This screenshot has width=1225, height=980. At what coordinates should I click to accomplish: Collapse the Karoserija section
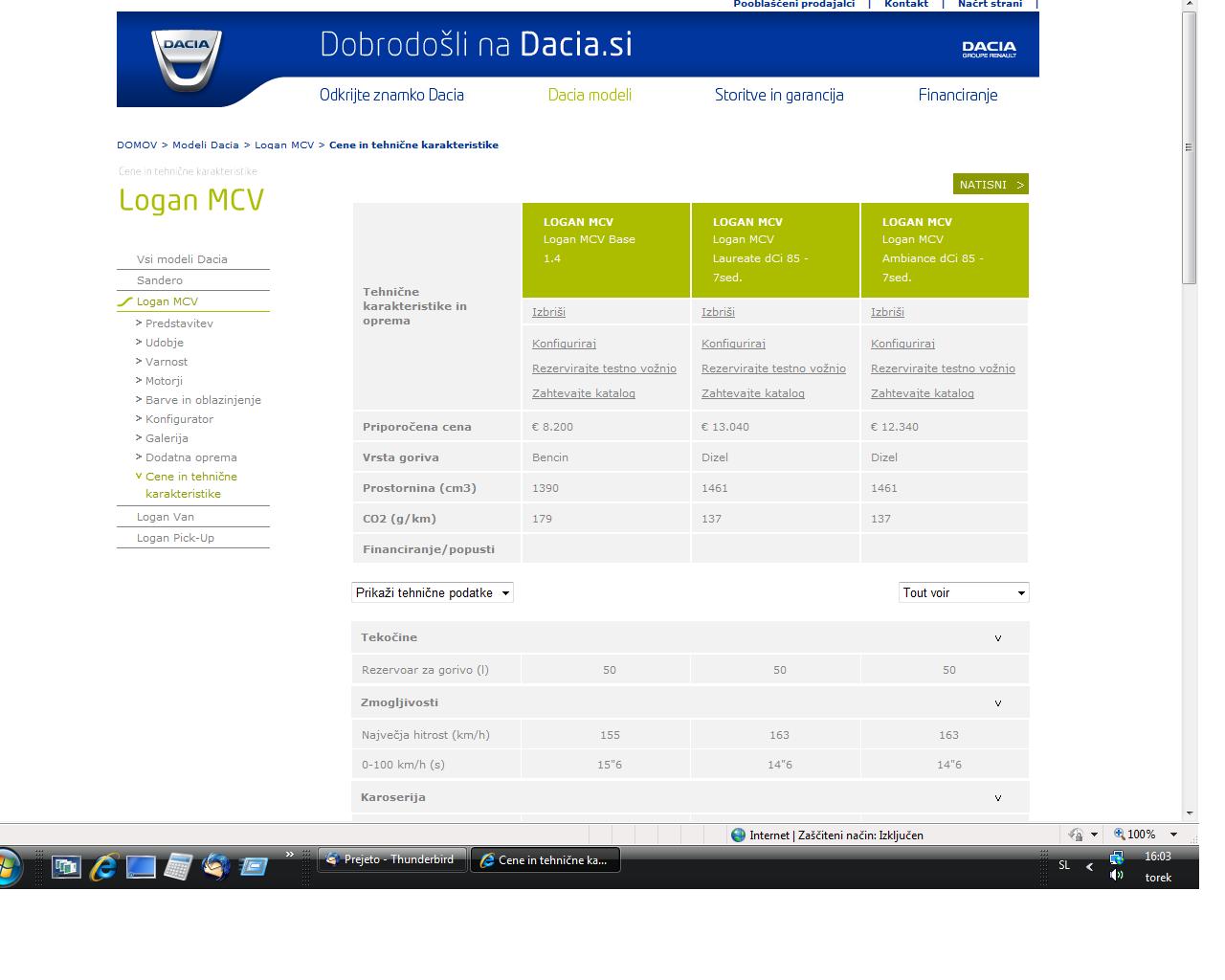[x=998, y=798]
